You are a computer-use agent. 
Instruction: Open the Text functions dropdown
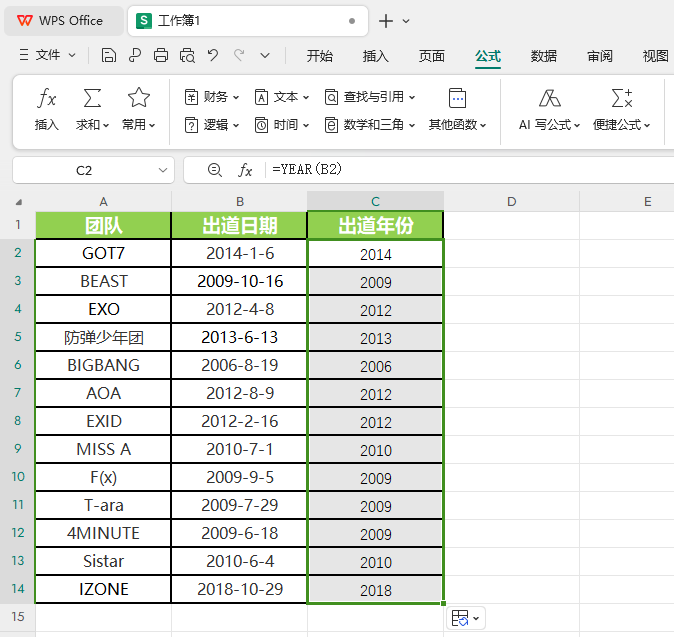(x=282, y=97)
